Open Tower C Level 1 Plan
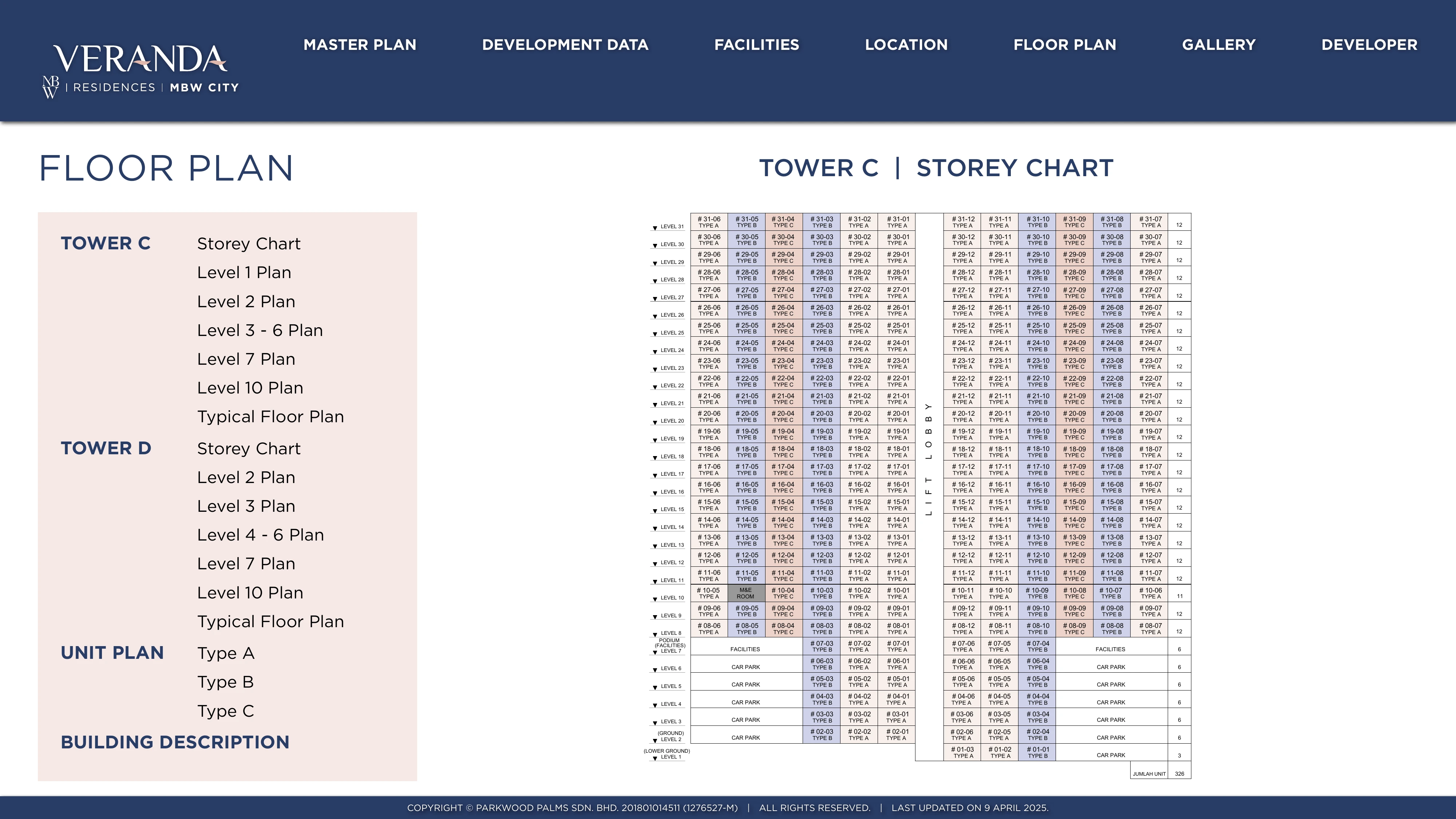The image size is (1456, 819). pyautogui.click(x=244, y=272)
